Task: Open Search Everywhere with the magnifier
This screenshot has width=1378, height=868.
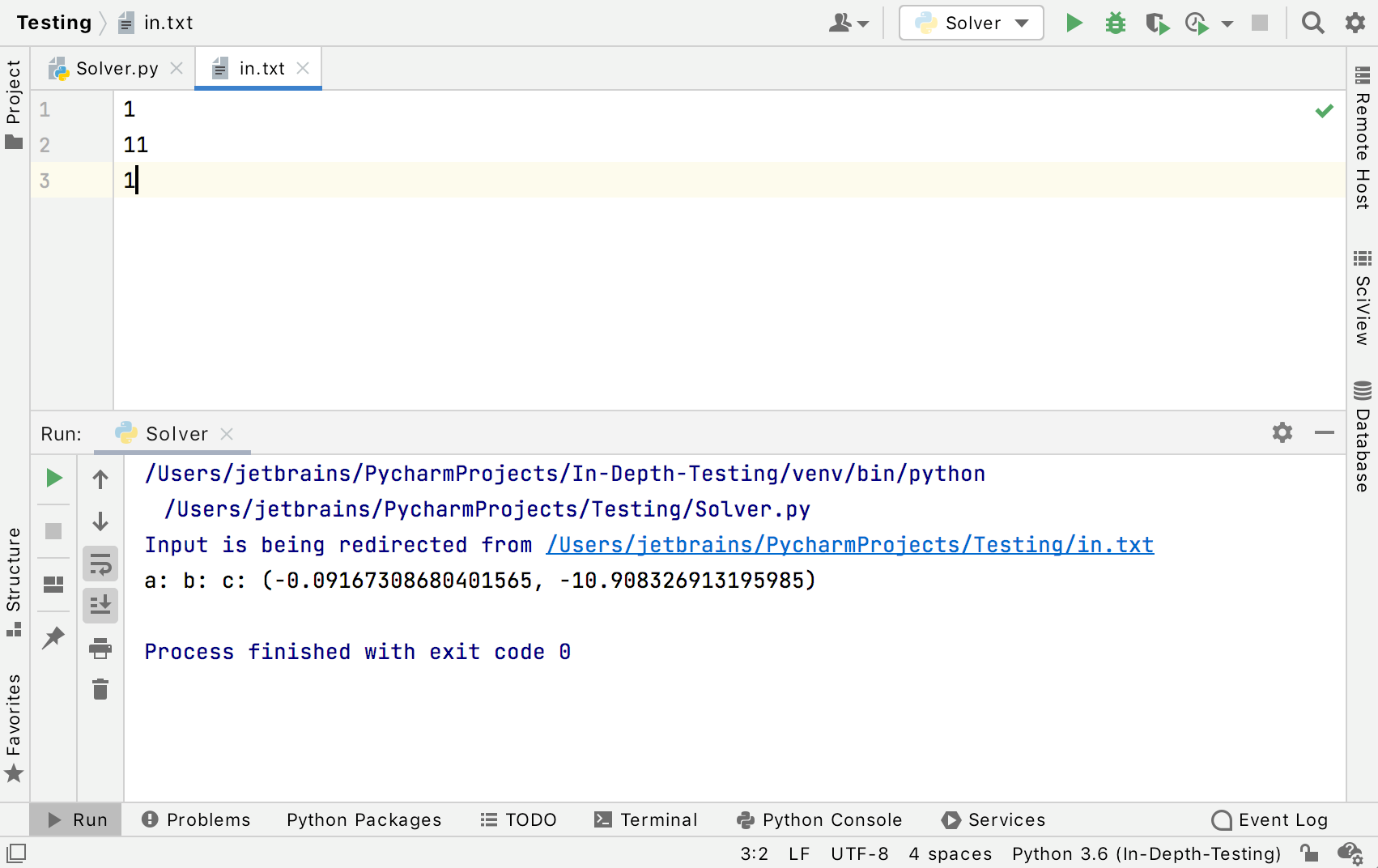Action: (x=1312, y=23)
